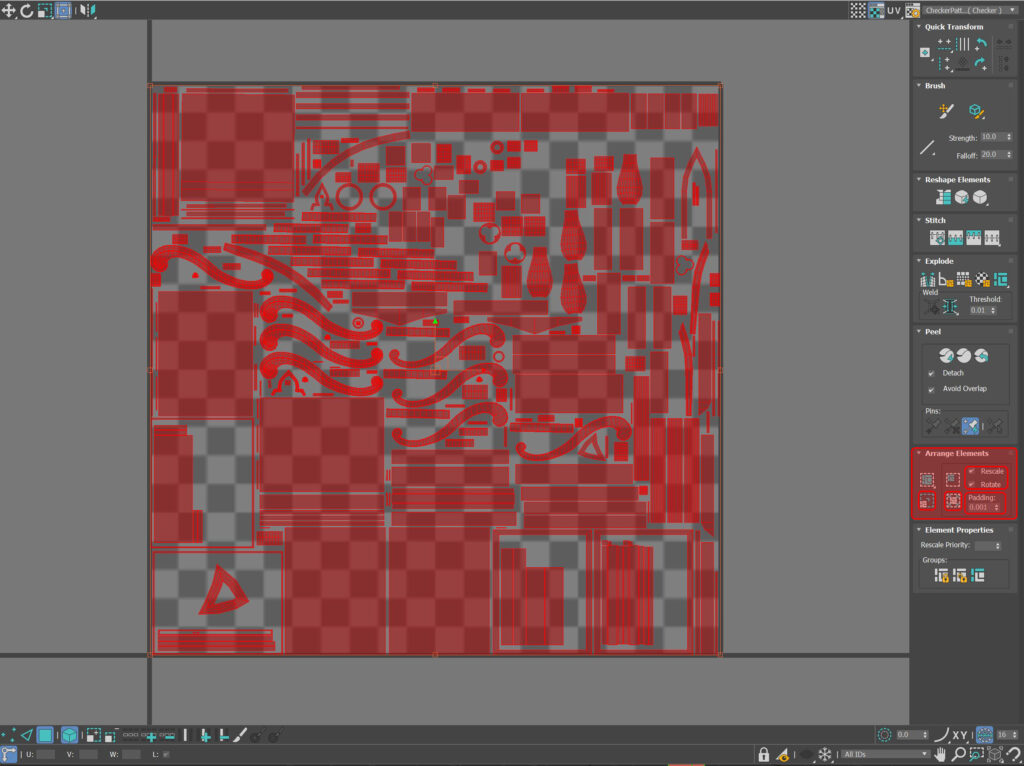Adjust the Strength spinner arrows
Viewport: 1024px width, 766px height.
click(1009, 137)
